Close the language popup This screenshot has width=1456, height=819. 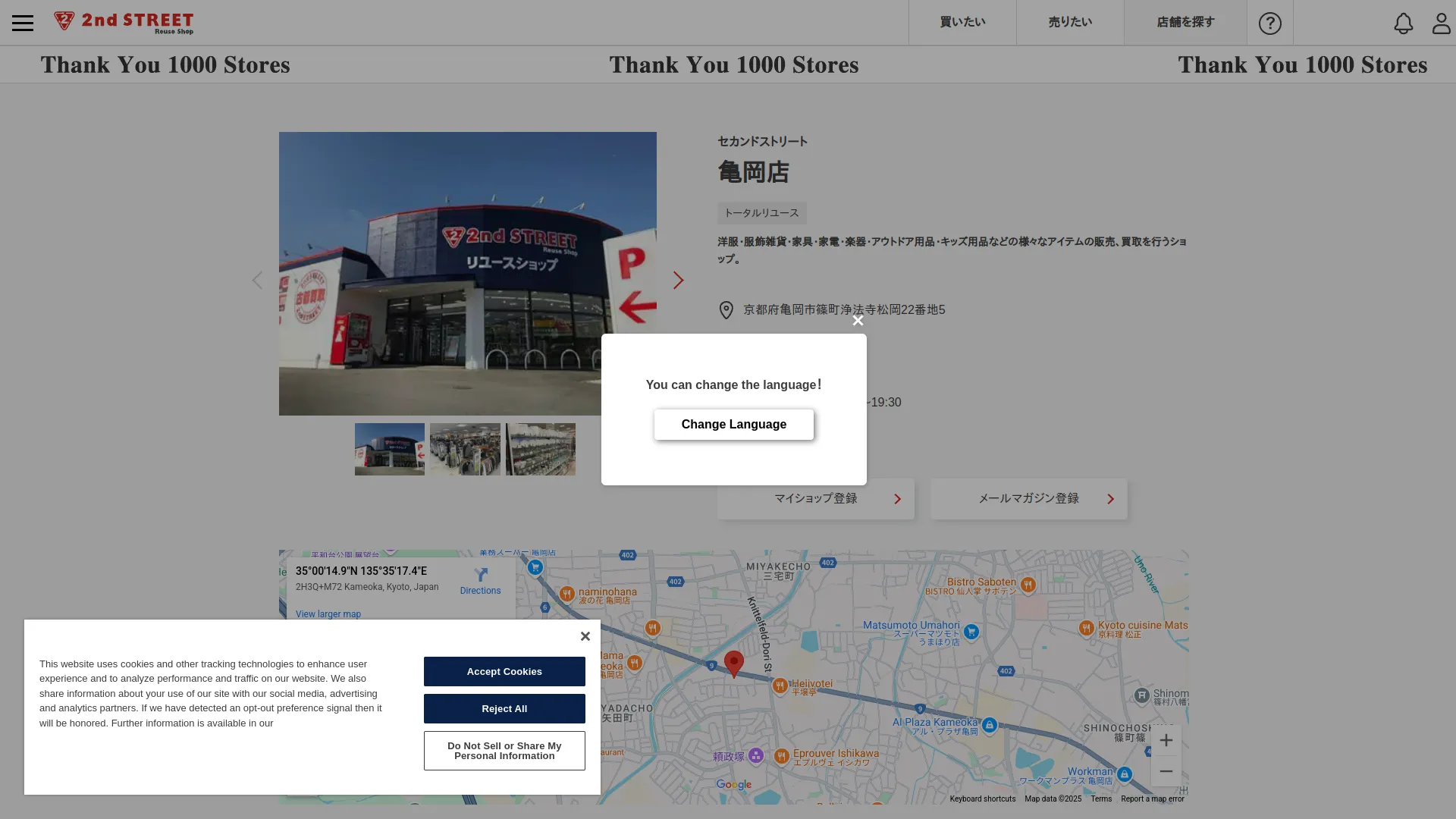(858, 321)
